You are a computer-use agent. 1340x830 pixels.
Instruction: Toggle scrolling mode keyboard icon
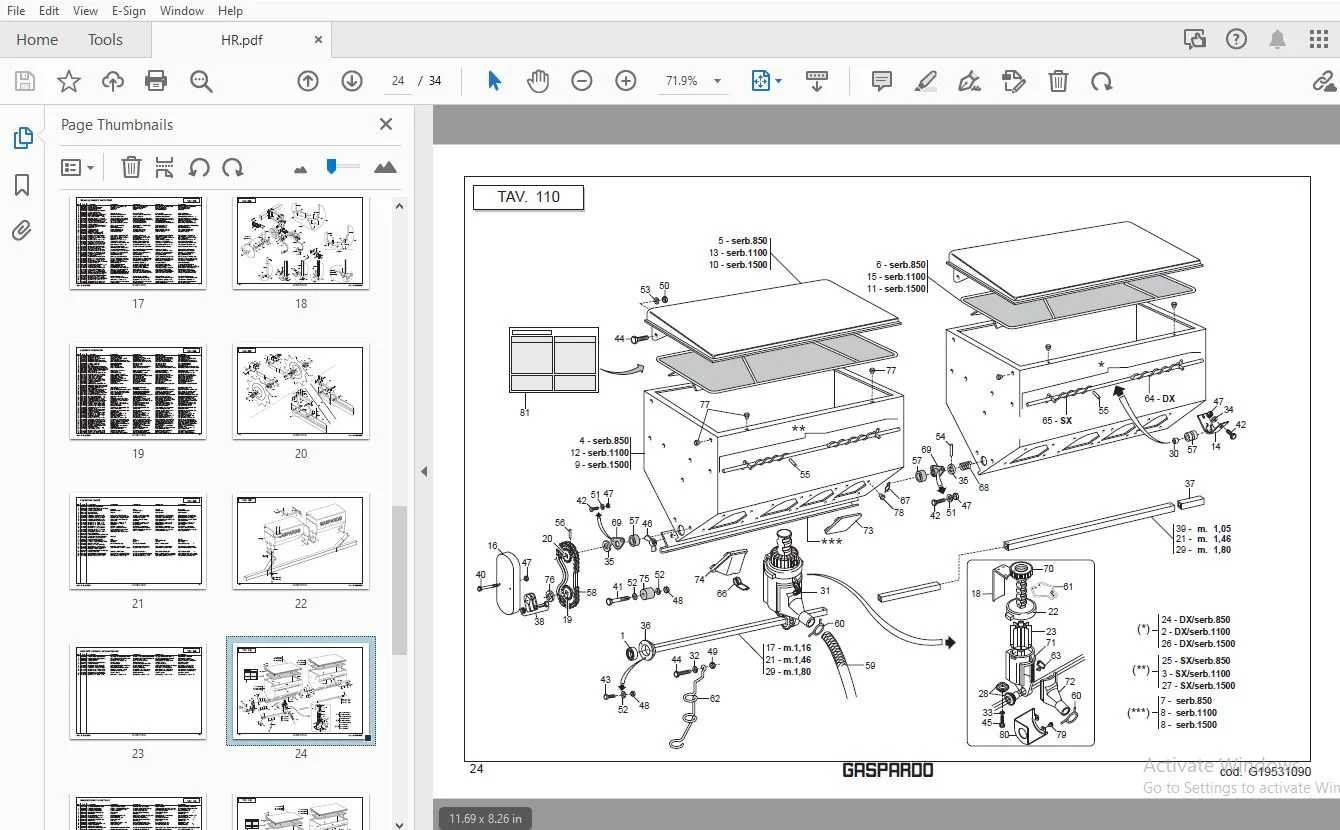(x=817, y=81)
